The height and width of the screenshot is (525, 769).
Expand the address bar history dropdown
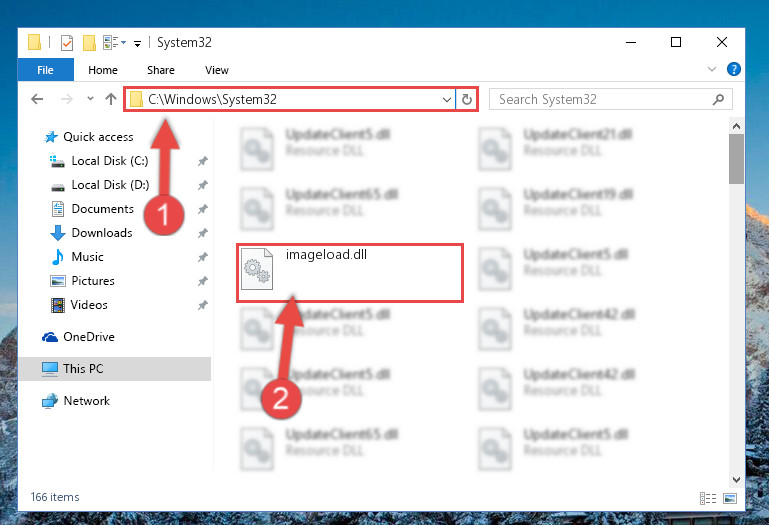coord(447,100)
